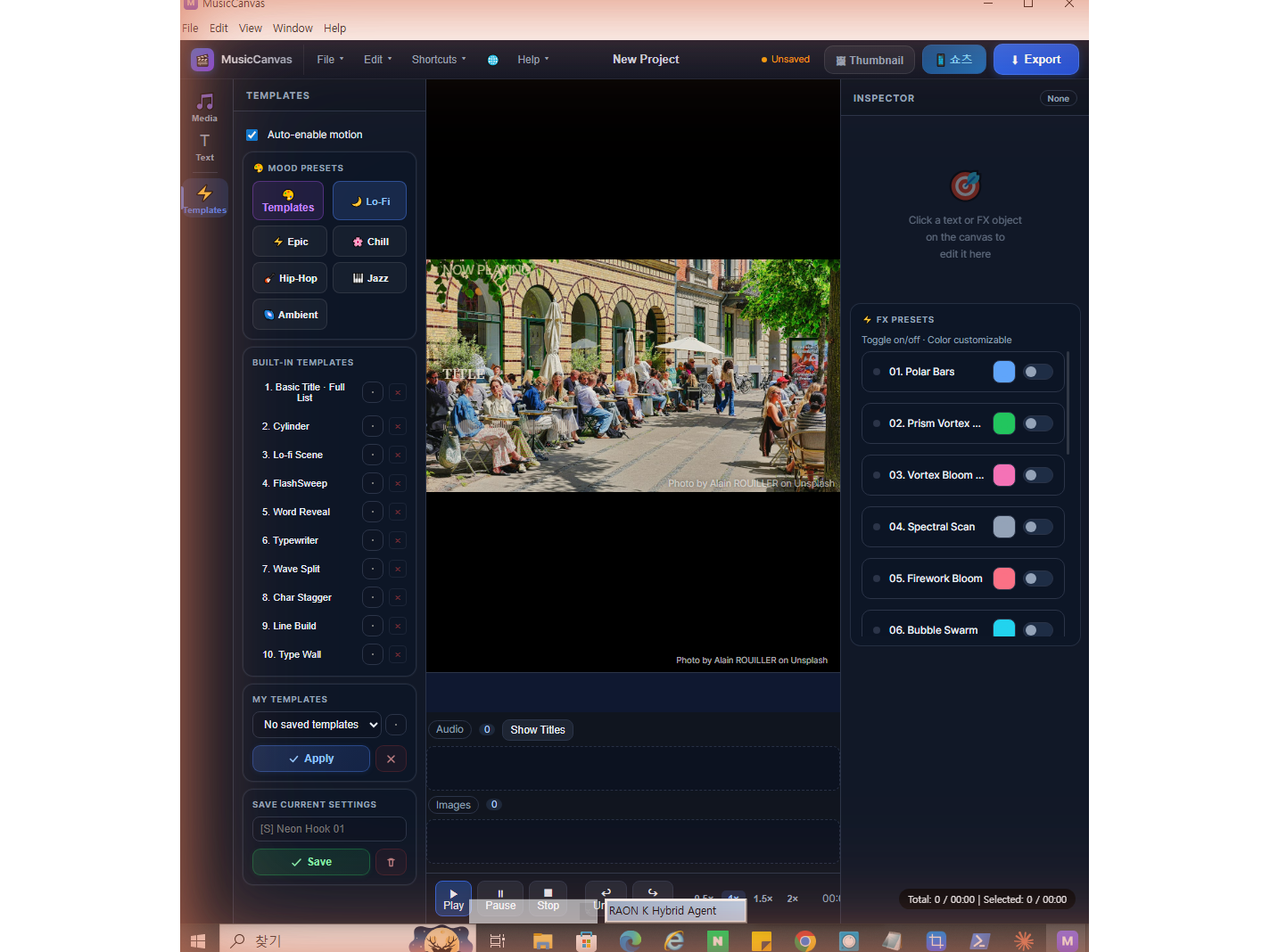Screen dimensions: 1270x952
Task: Click the Export button
Action: [1035, 60]
